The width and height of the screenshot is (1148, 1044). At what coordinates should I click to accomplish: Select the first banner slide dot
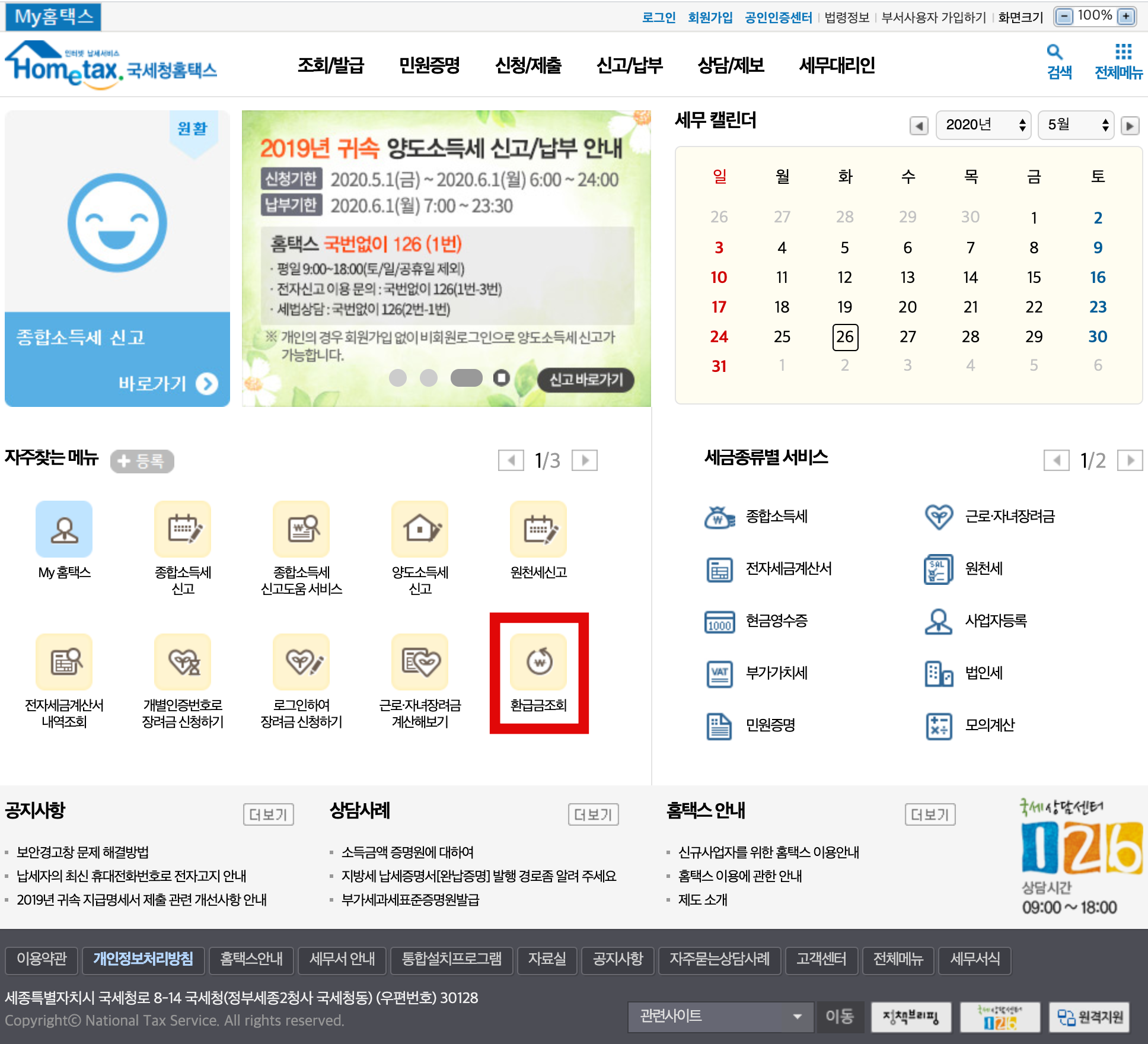398,378
